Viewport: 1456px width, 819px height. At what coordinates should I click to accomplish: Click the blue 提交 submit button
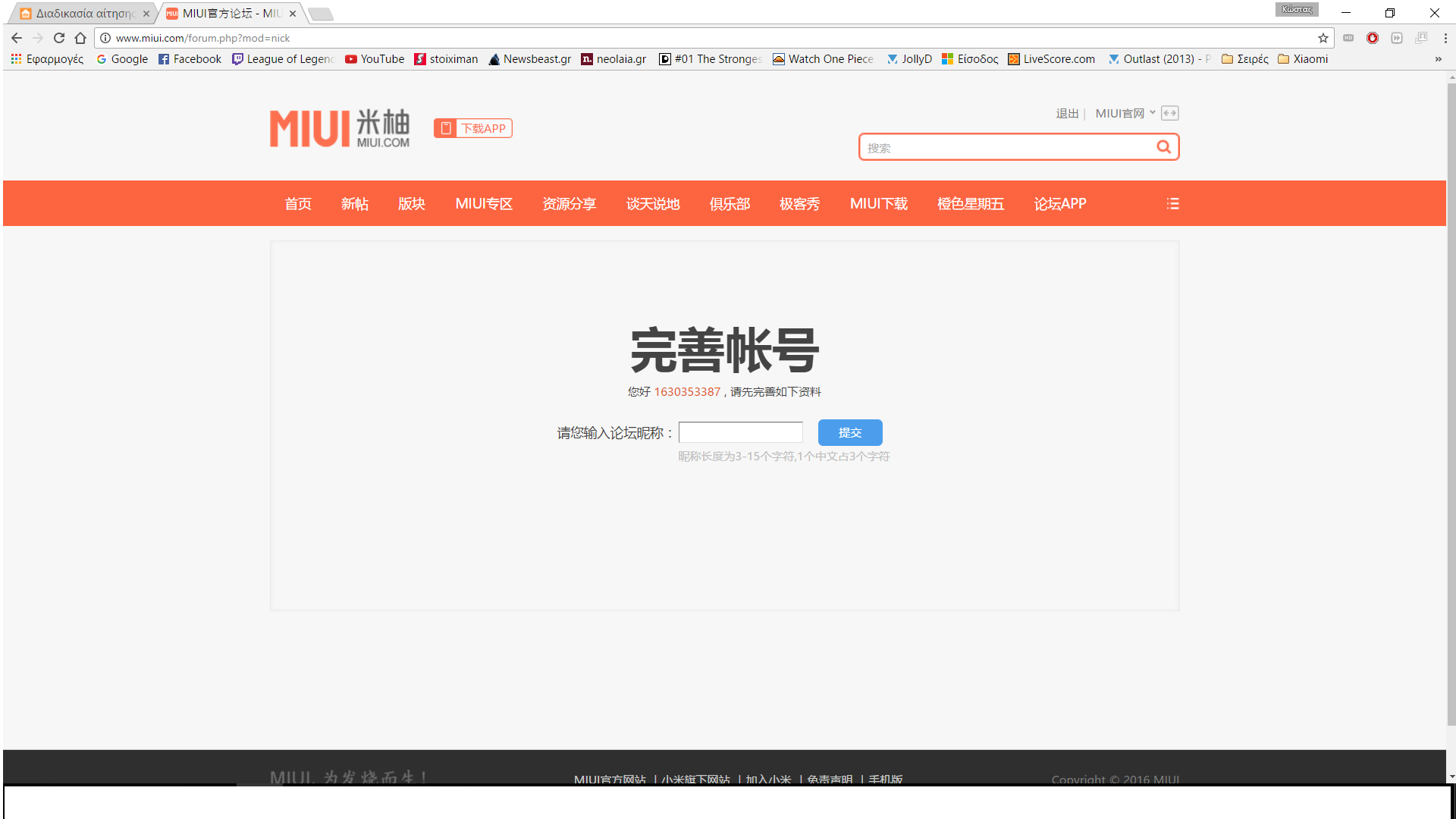coord(849,432)
